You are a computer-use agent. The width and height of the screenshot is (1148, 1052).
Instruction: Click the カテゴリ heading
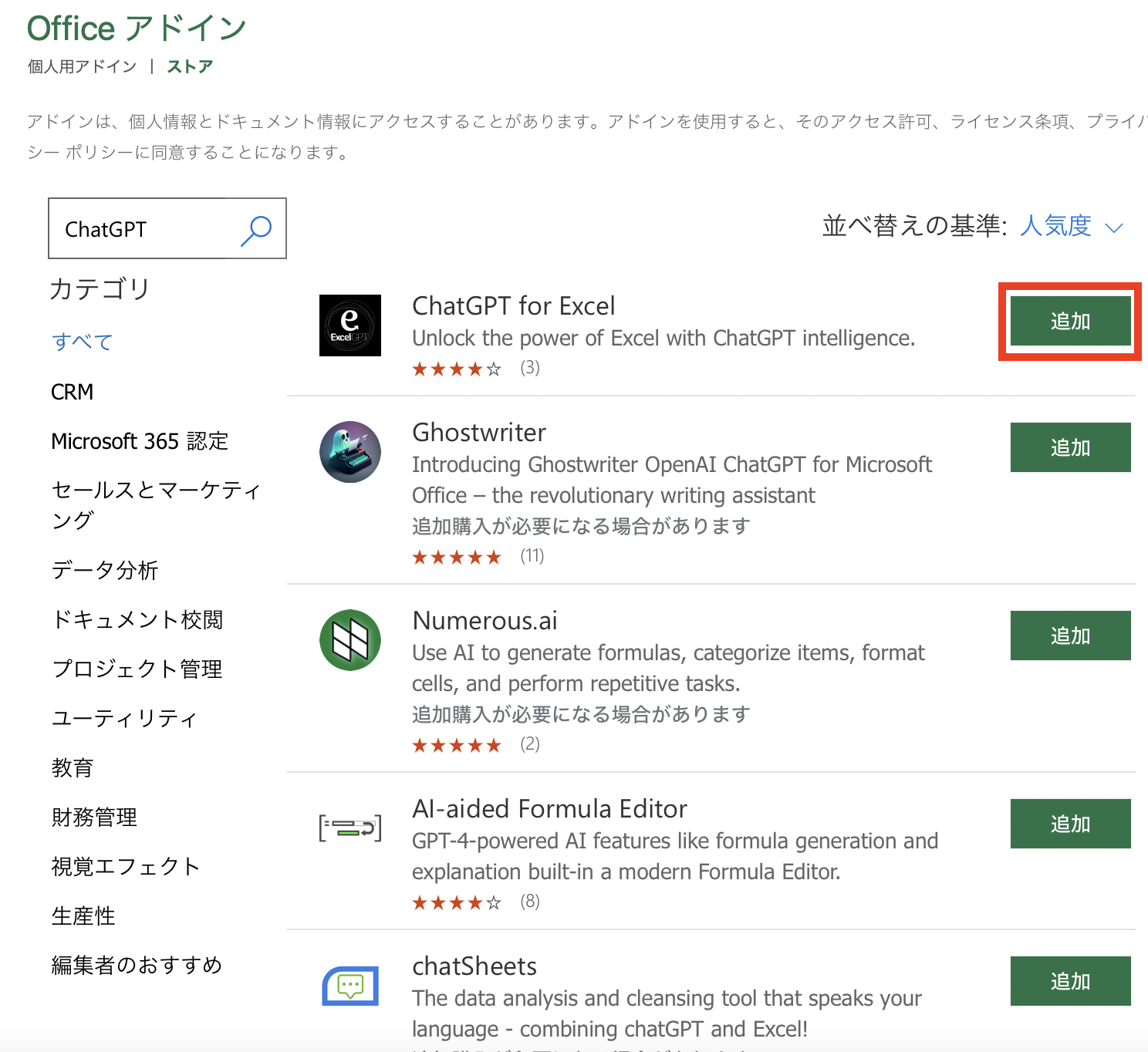click(100, 289)
